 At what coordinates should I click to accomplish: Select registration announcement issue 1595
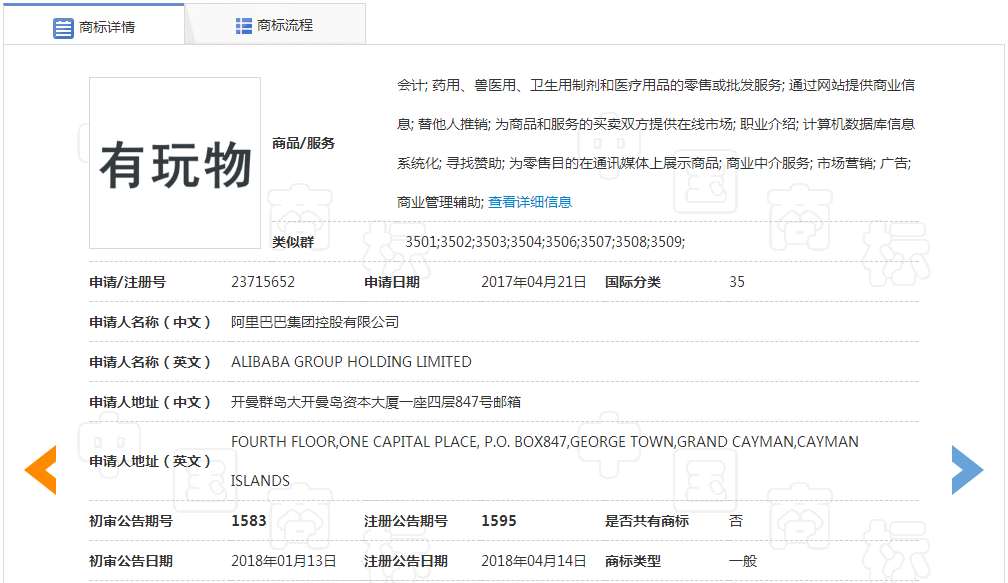pyautogui.click(x=499, y=521)
